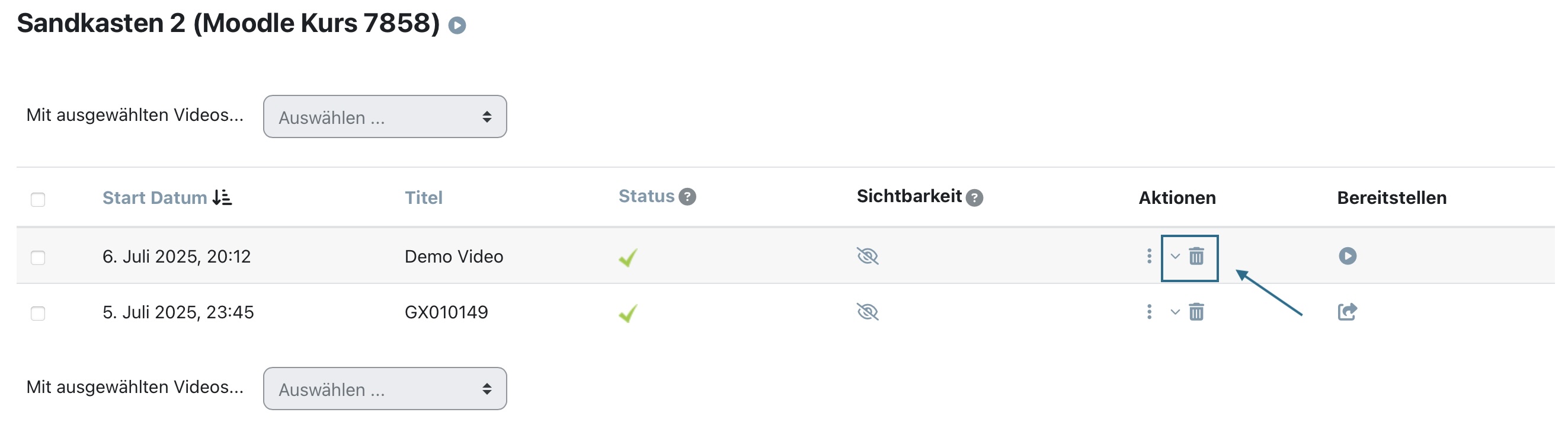Select the GX010149 row checkbox
The width and height of the screenshot is (1568, 441).
coord(38,314)
